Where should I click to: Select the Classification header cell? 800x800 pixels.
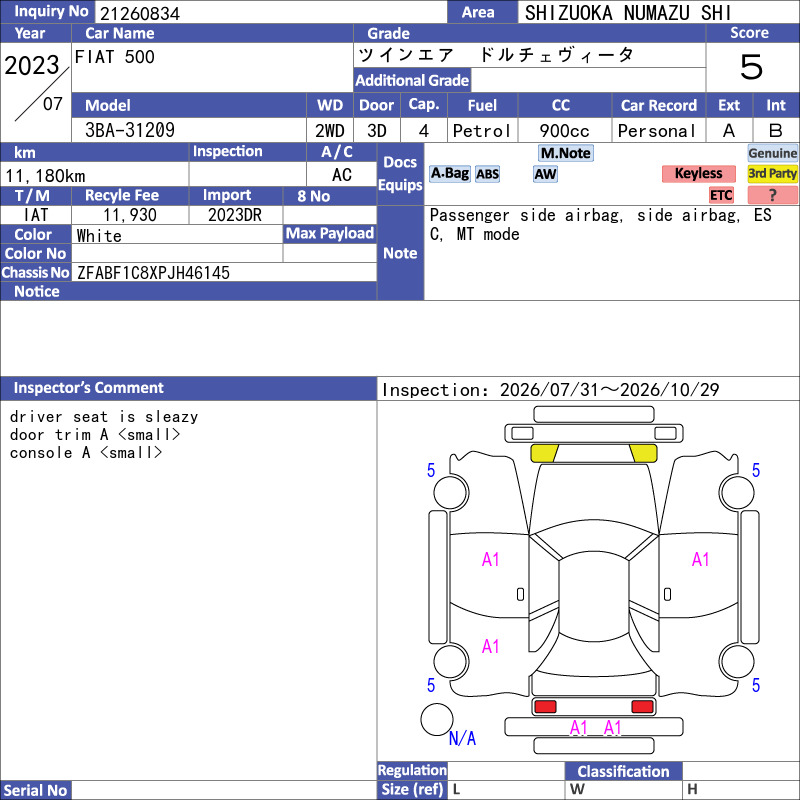click(x=623, y=771)
